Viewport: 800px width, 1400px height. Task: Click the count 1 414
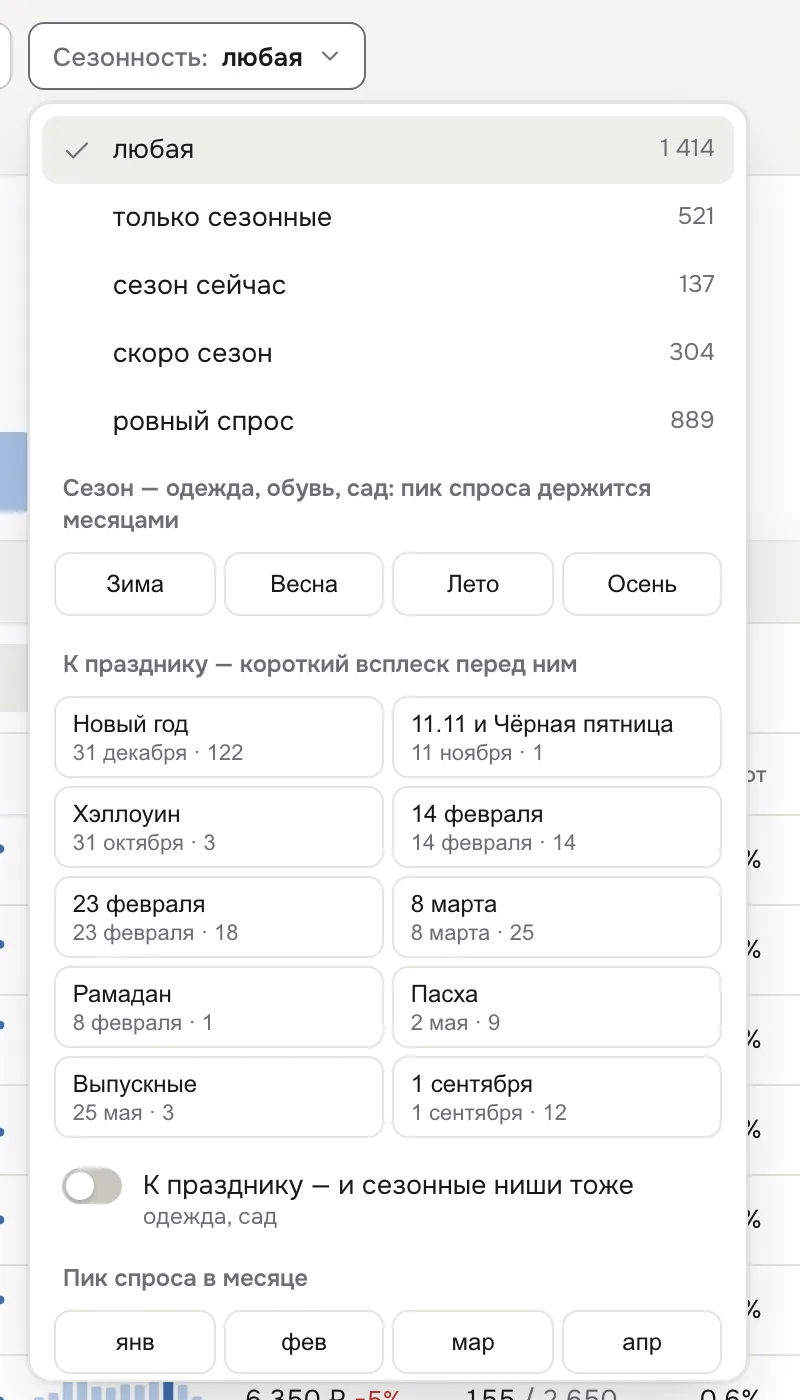point(687,148)
